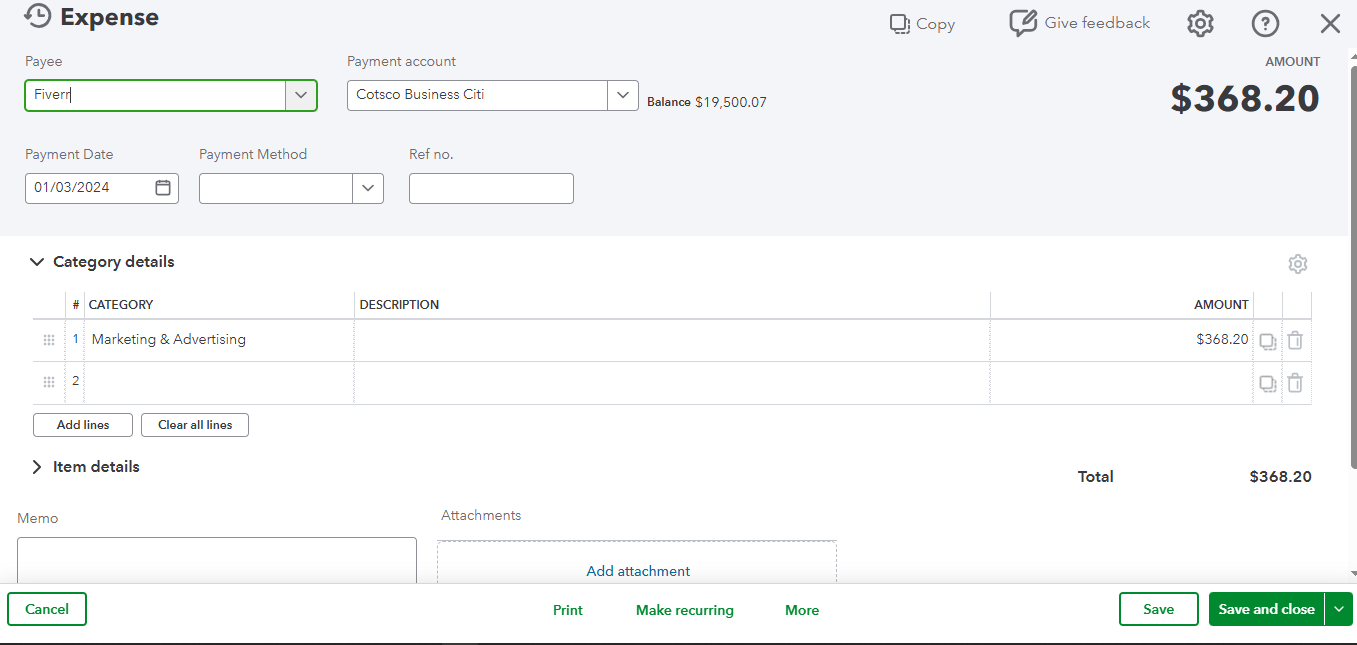
Task: Open the Payment Method dropdown
Action: [367, 188]
